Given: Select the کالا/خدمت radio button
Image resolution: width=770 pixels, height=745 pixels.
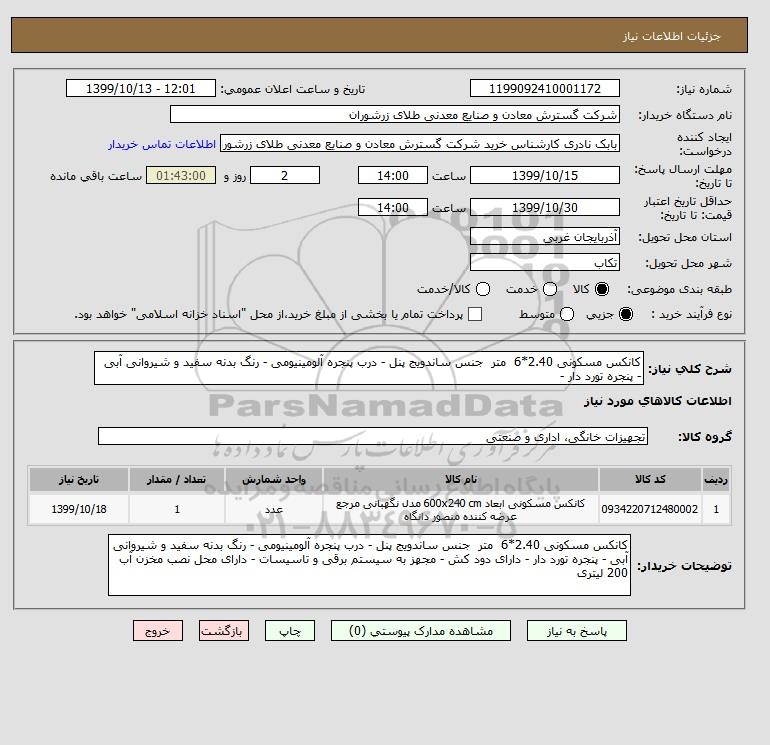Looking at the screenshot, I should (483, 289).
